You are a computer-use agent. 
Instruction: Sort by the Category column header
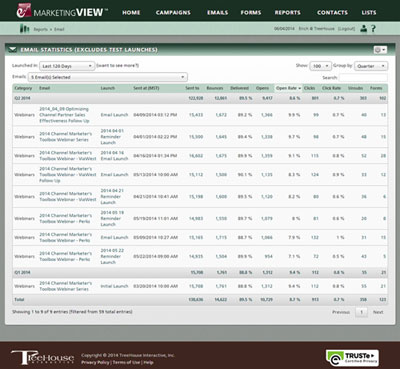coord(23,88)
